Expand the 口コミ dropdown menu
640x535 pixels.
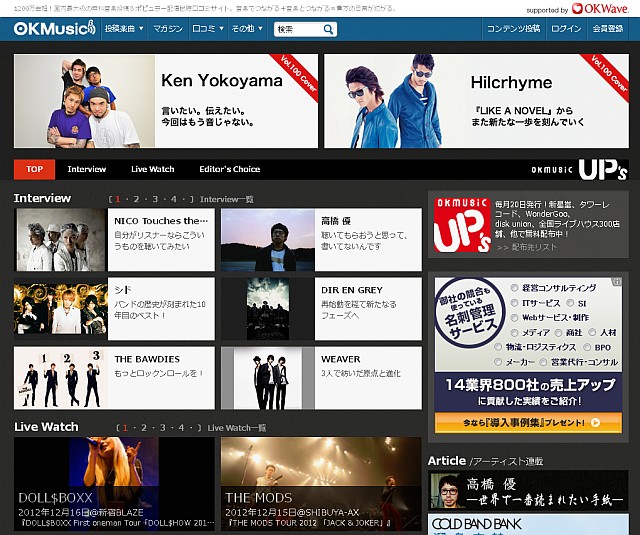208,29
